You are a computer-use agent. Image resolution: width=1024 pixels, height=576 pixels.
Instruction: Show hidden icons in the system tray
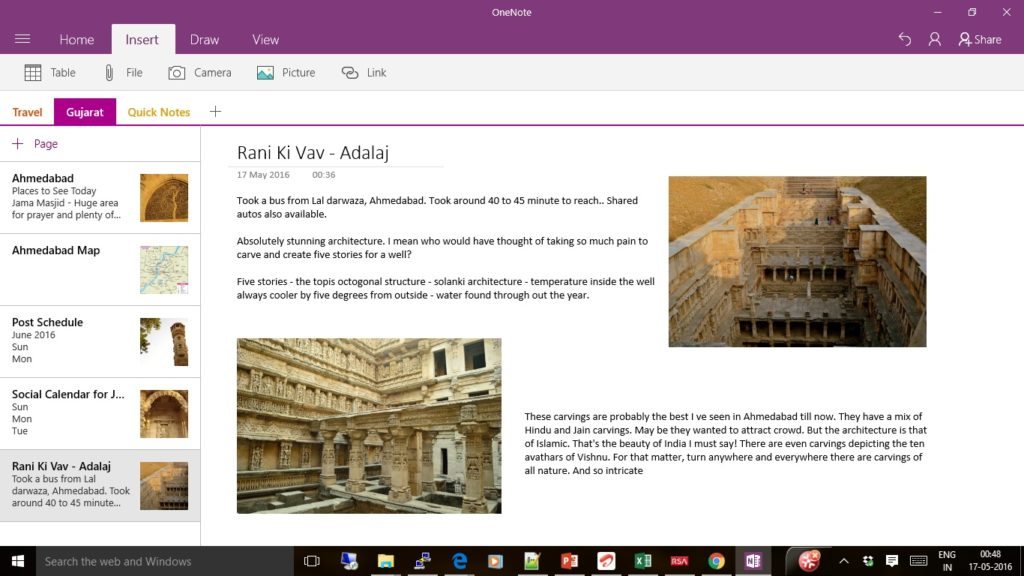pos(843,561)
